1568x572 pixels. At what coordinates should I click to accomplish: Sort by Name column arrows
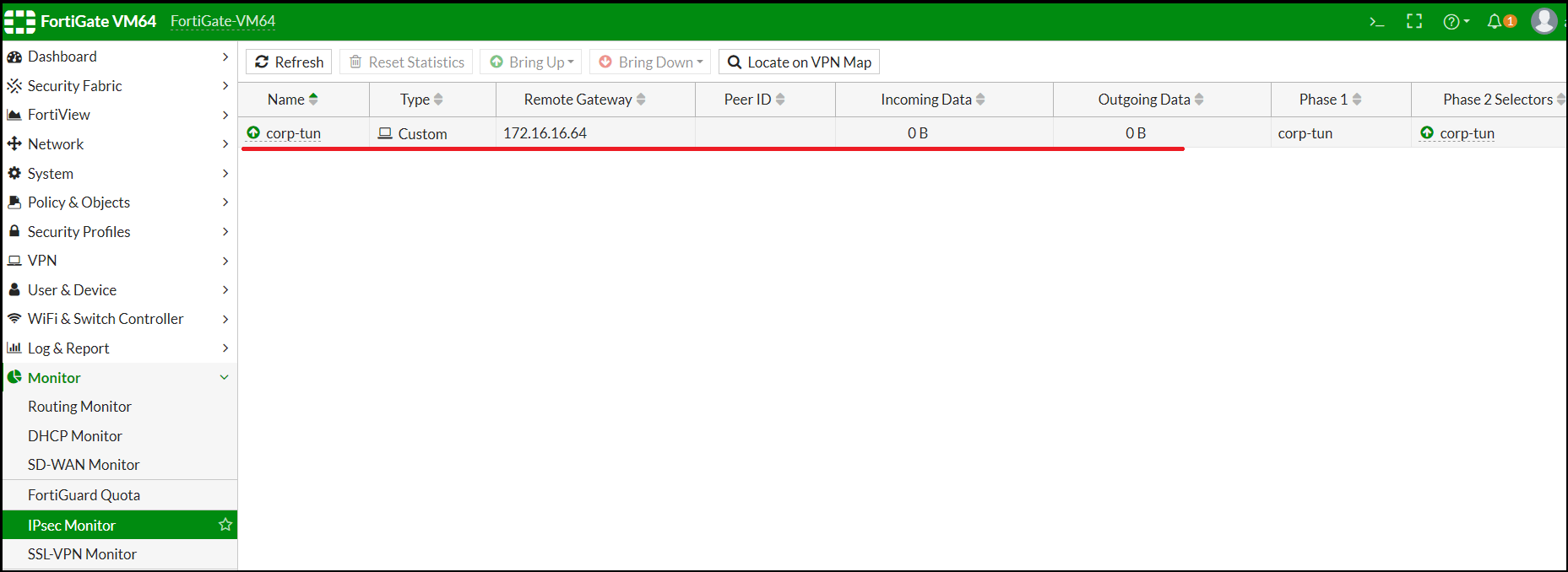313,100
